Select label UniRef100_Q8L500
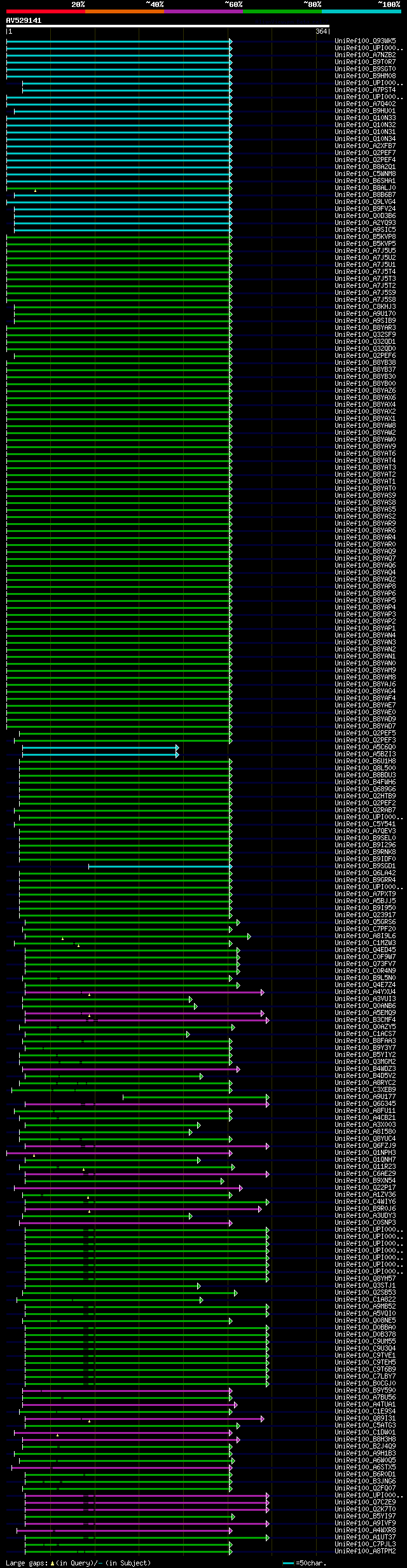Screen dimensions: 407x1568 (x=365, y=768)
